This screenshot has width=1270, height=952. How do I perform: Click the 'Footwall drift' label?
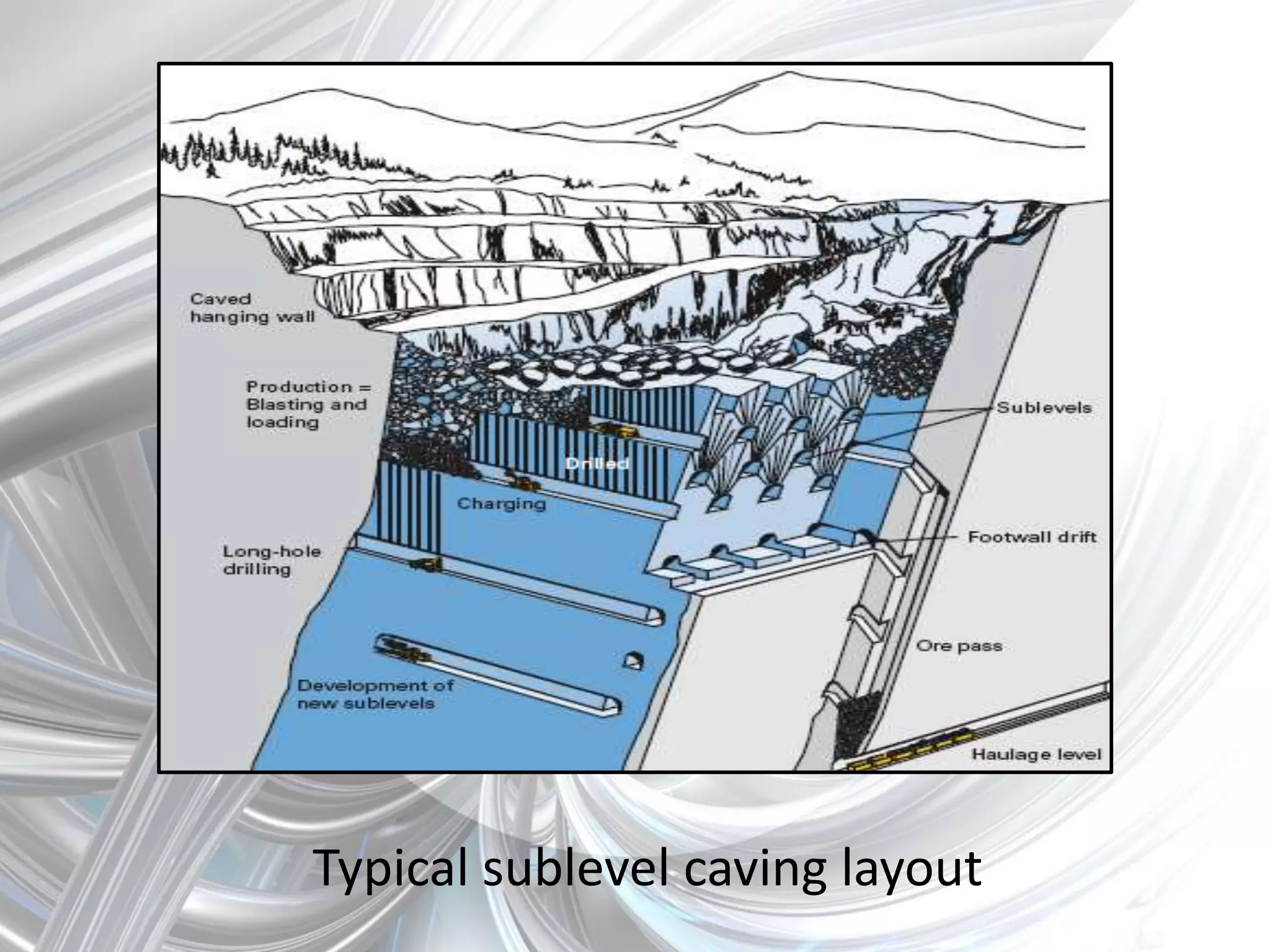click(1032, 537)
